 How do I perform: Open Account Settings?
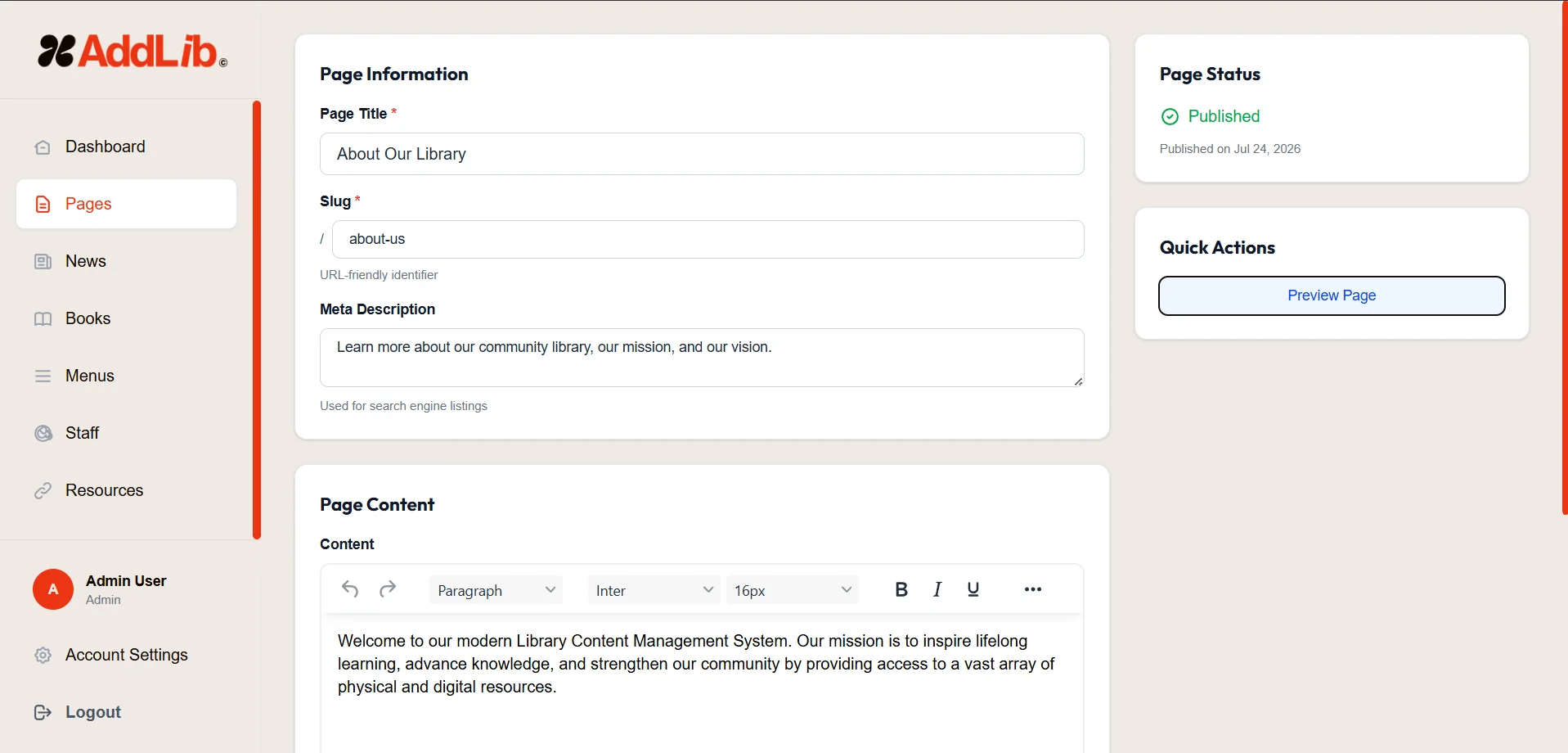click(x=126, y=655)
